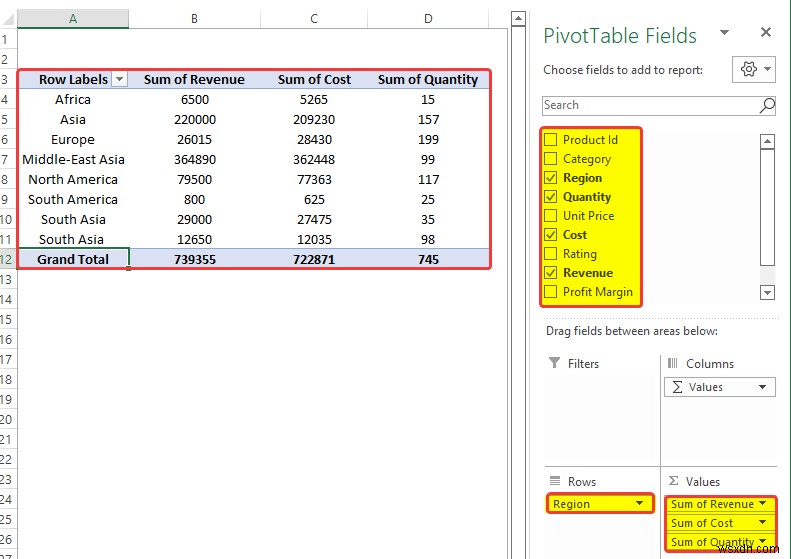Uncheck the Revenue field checkbox
This screenshot has height=559, width=791.
tap(550, 272)
